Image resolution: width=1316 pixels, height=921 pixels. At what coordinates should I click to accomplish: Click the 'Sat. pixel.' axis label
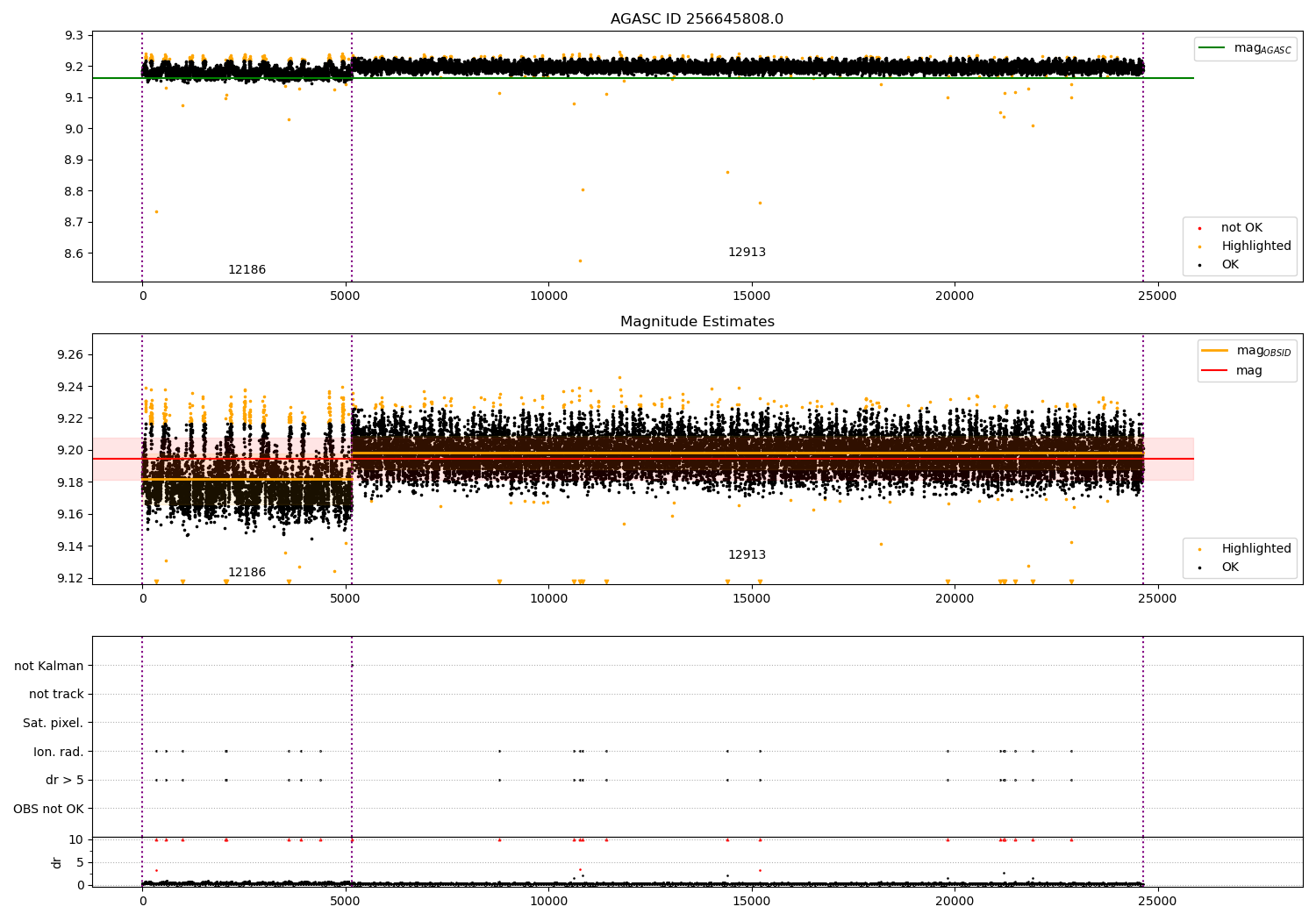53,724
